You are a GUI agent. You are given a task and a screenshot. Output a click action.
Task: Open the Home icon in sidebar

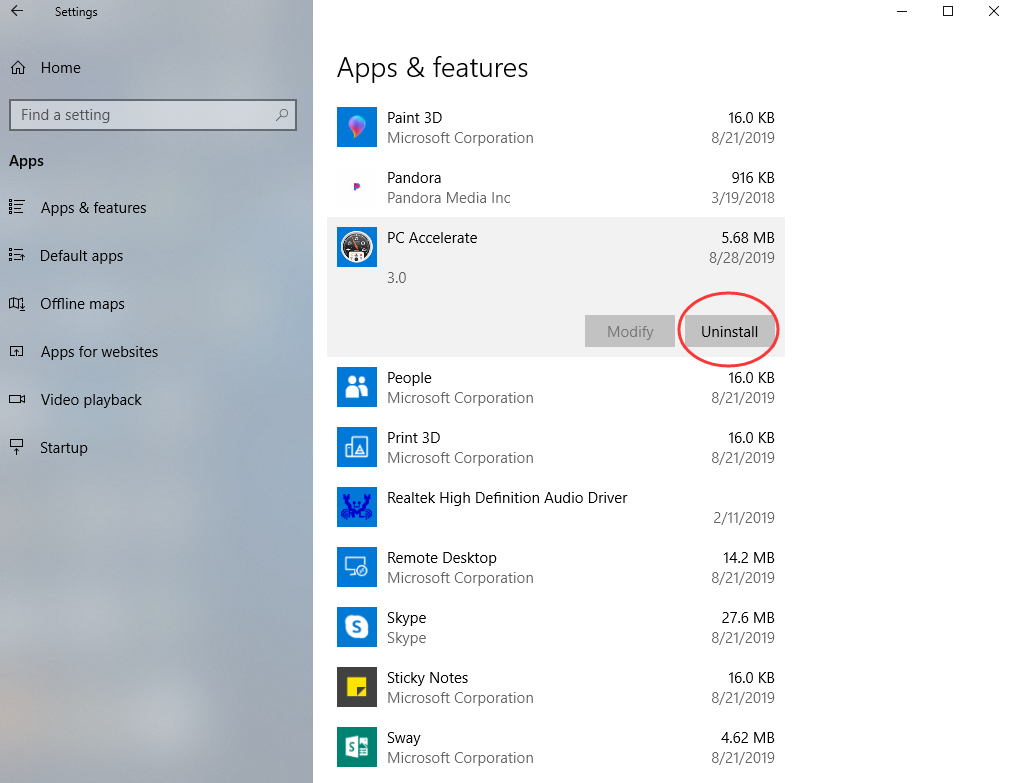(x=18, y=68)
